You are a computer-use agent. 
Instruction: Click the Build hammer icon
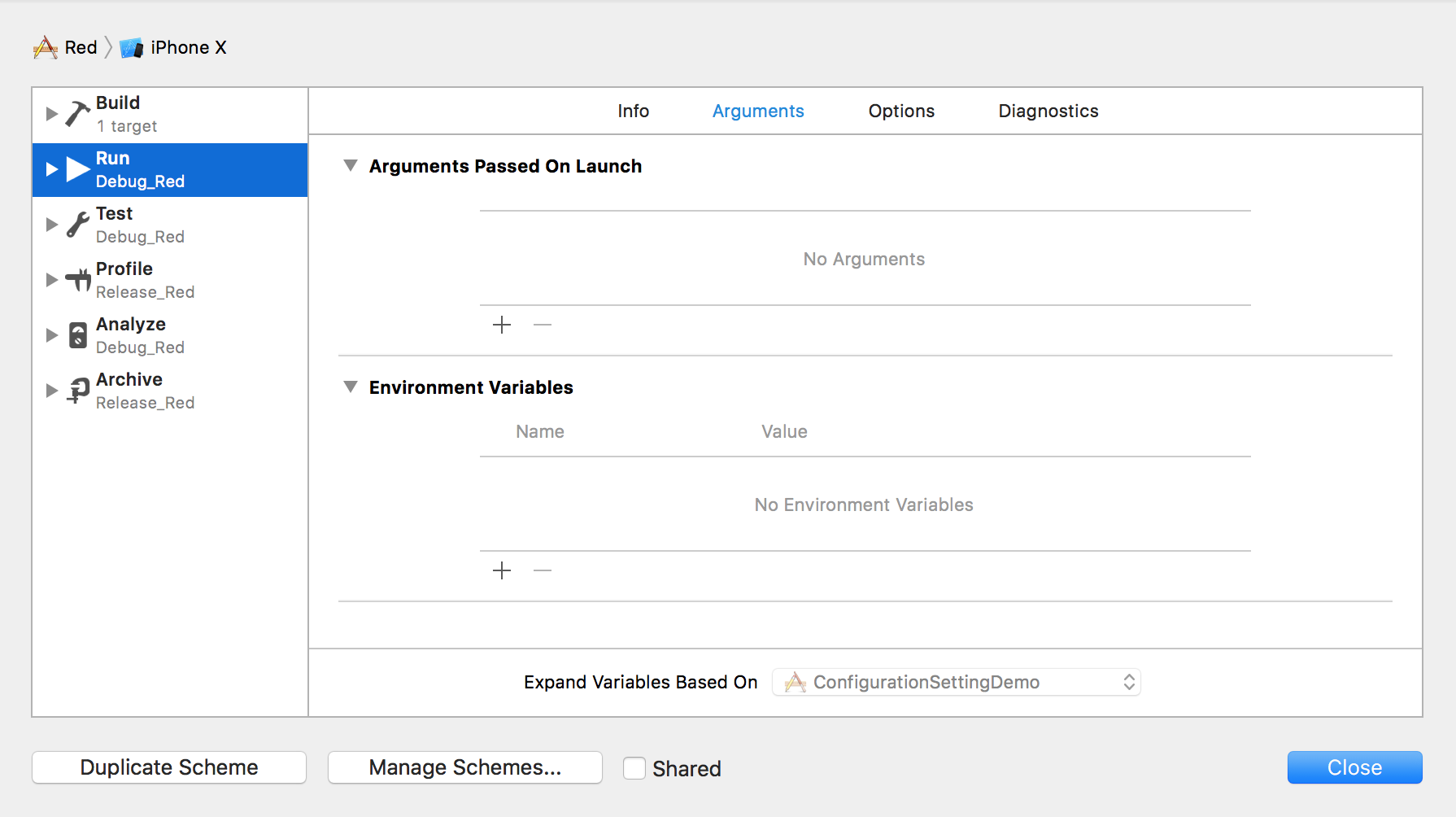[78, 114]
